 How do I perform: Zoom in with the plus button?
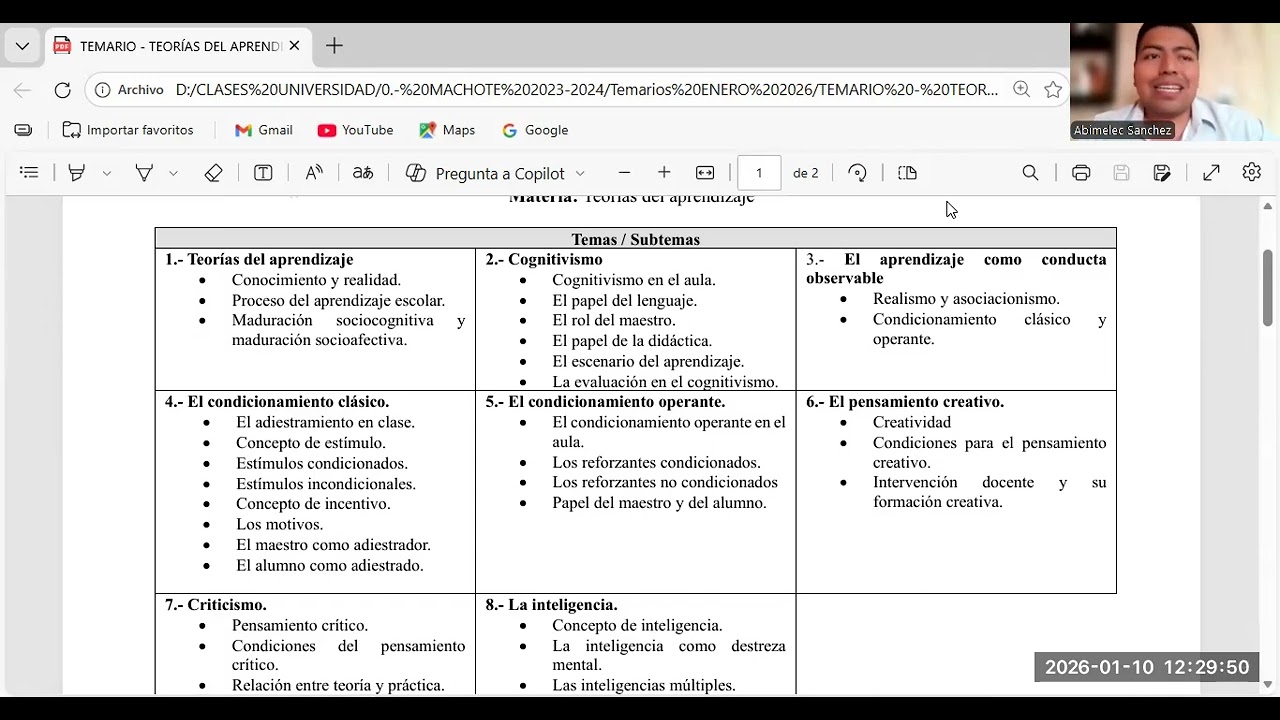click(664, 173)
